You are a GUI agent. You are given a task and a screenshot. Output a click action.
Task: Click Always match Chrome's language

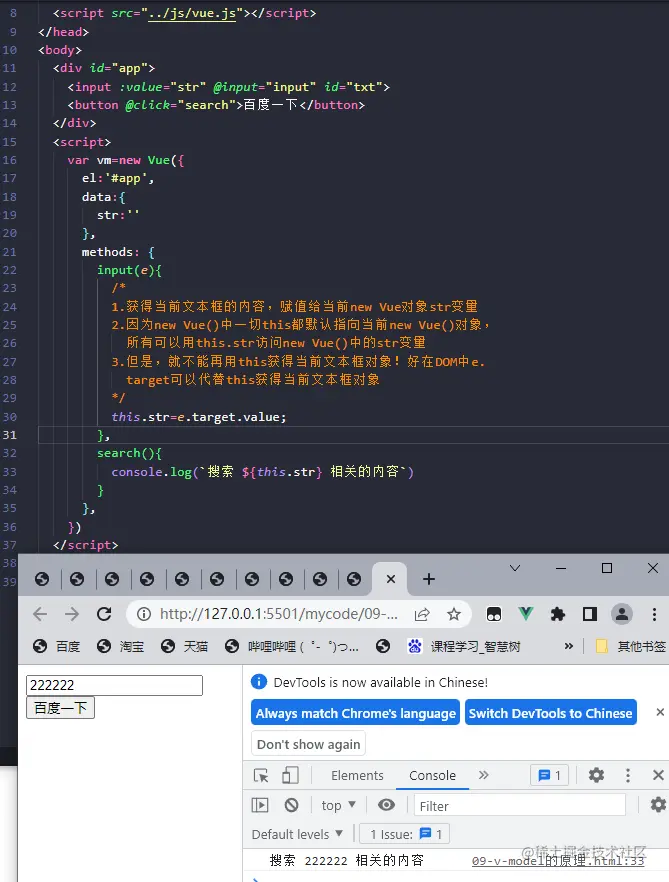[356, 713]
